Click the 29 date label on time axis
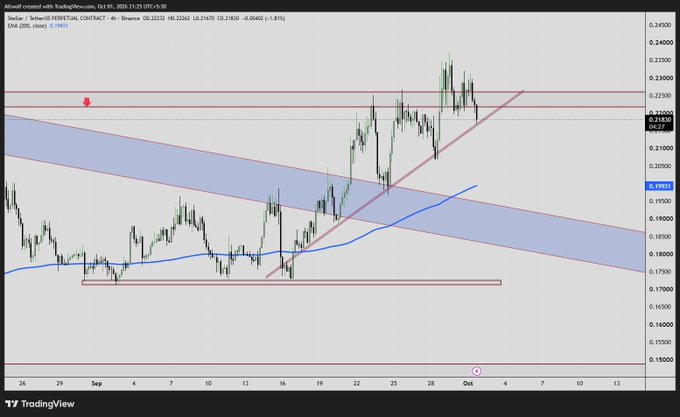 point(59,383)
